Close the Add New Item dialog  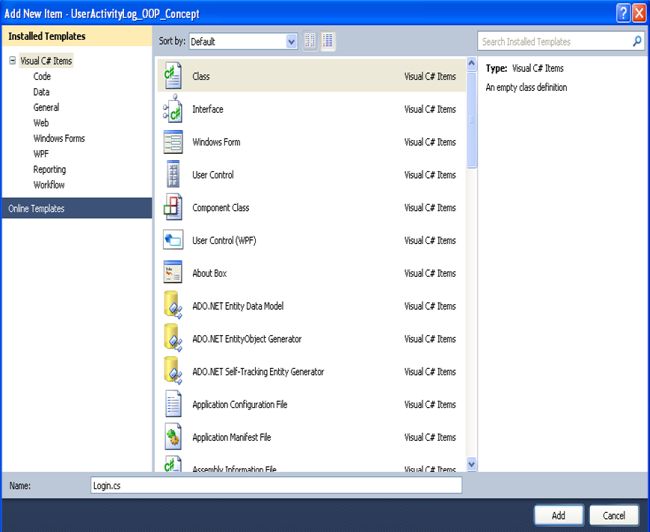(x=639, y=13)
